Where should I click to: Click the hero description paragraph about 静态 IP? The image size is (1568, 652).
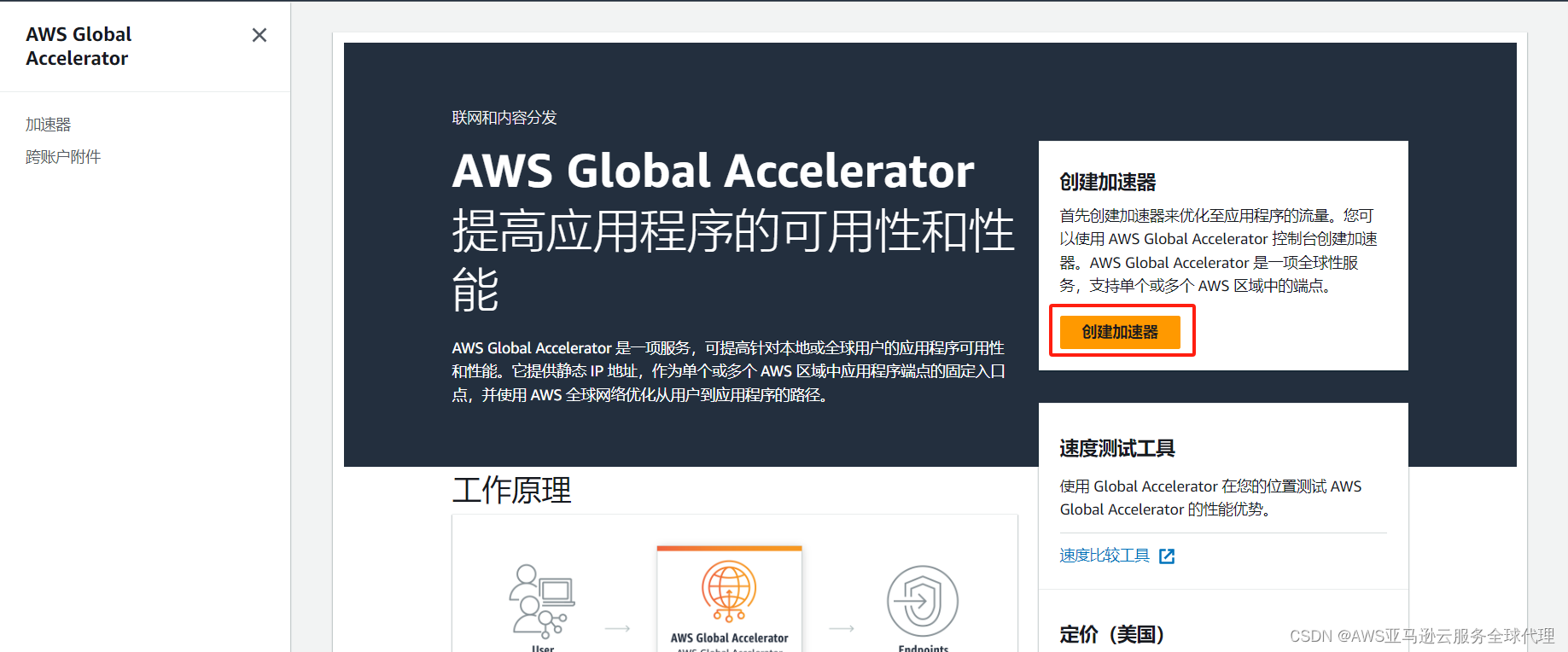(x=728, y=371)
